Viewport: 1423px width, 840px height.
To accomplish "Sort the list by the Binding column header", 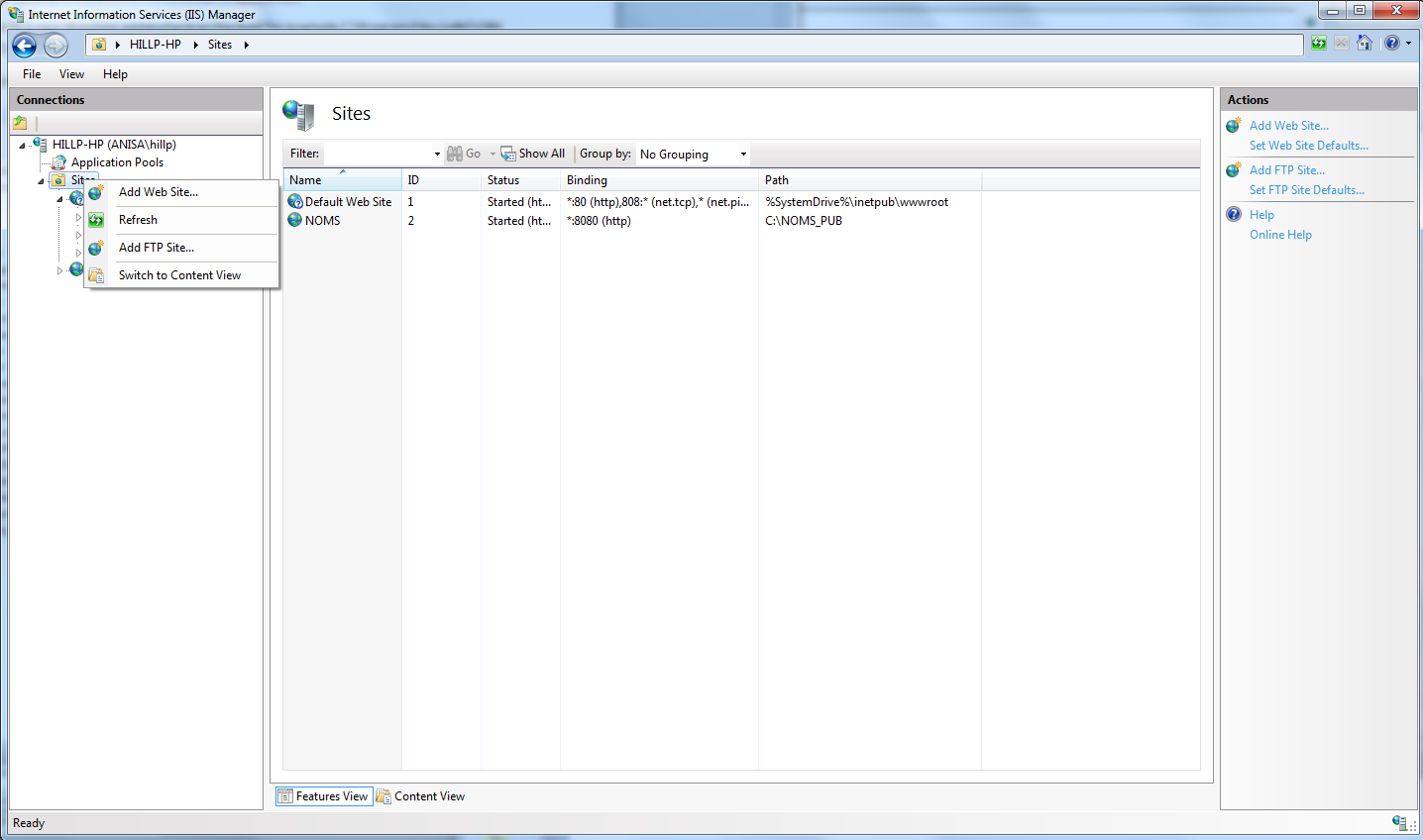I will (659, 180).
